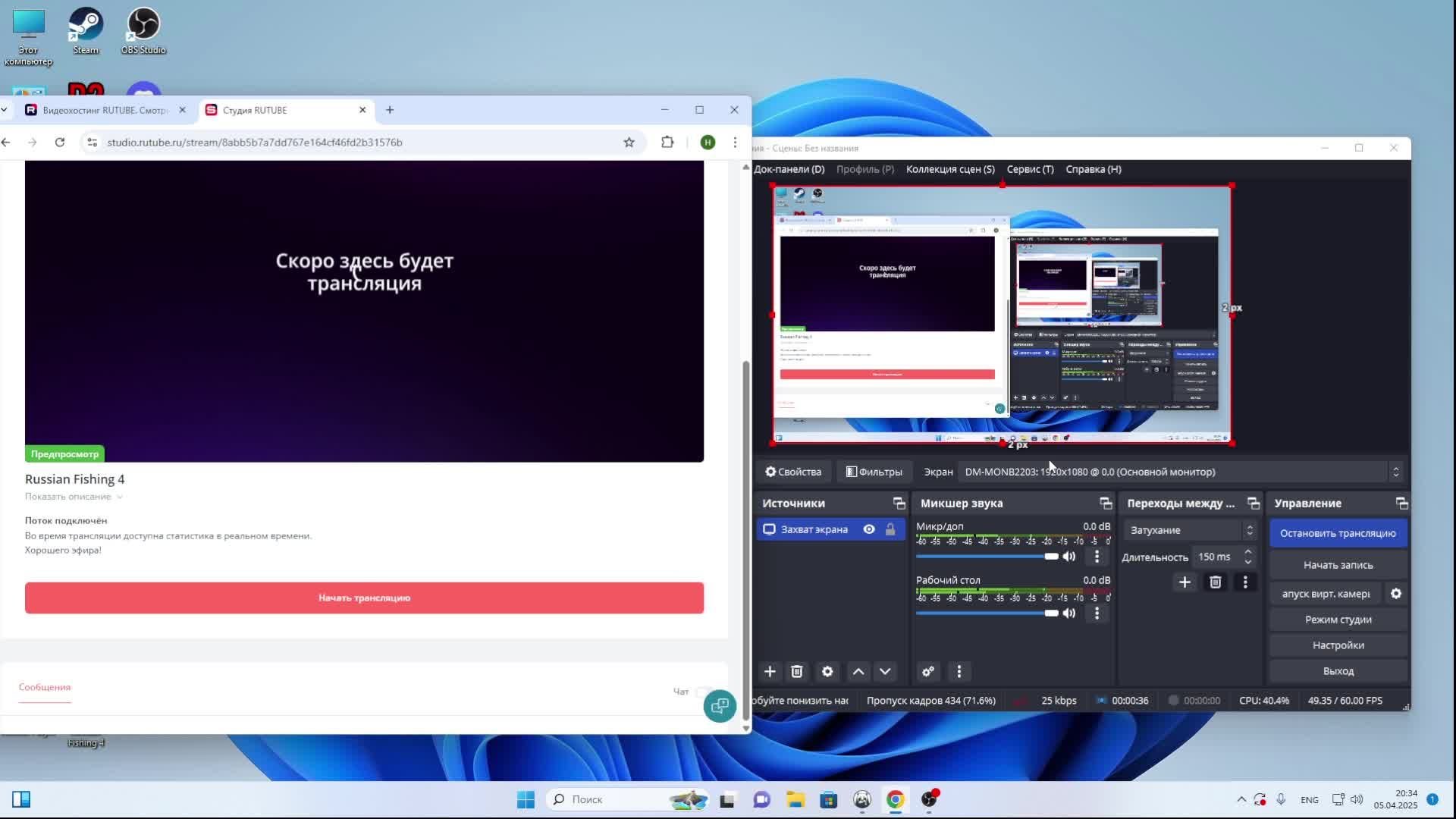The width and height of the screenshot is (1456, 819).
Task: Open RUTUBE support chat bubble icon
Action: tap(719, 706)
